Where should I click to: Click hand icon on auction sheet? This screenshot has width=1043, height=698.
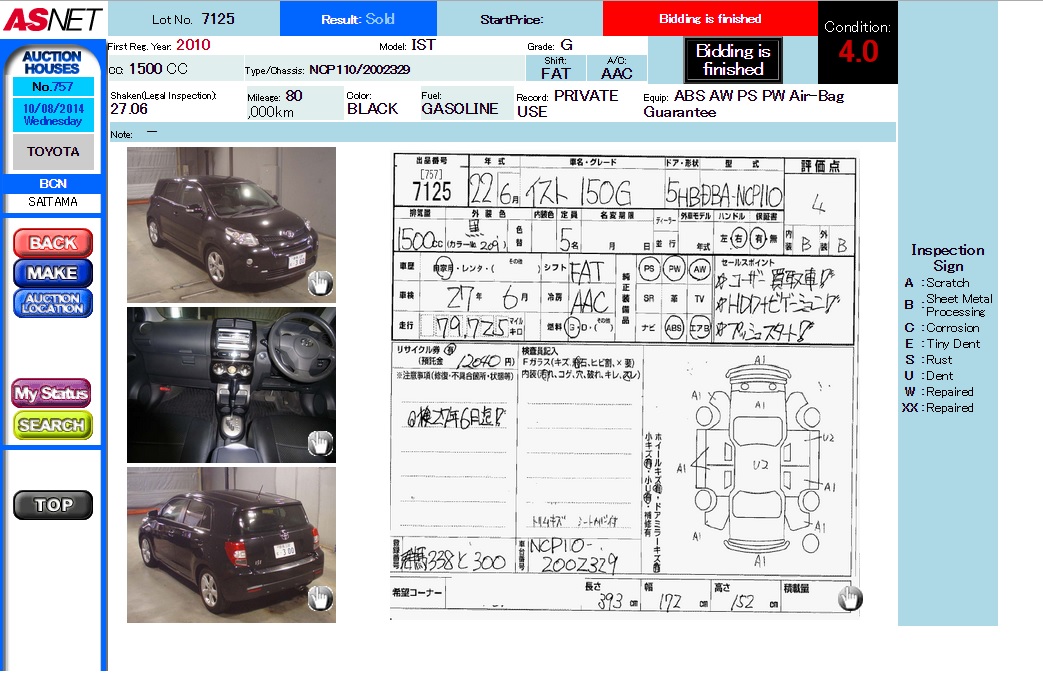pos(850,598)
